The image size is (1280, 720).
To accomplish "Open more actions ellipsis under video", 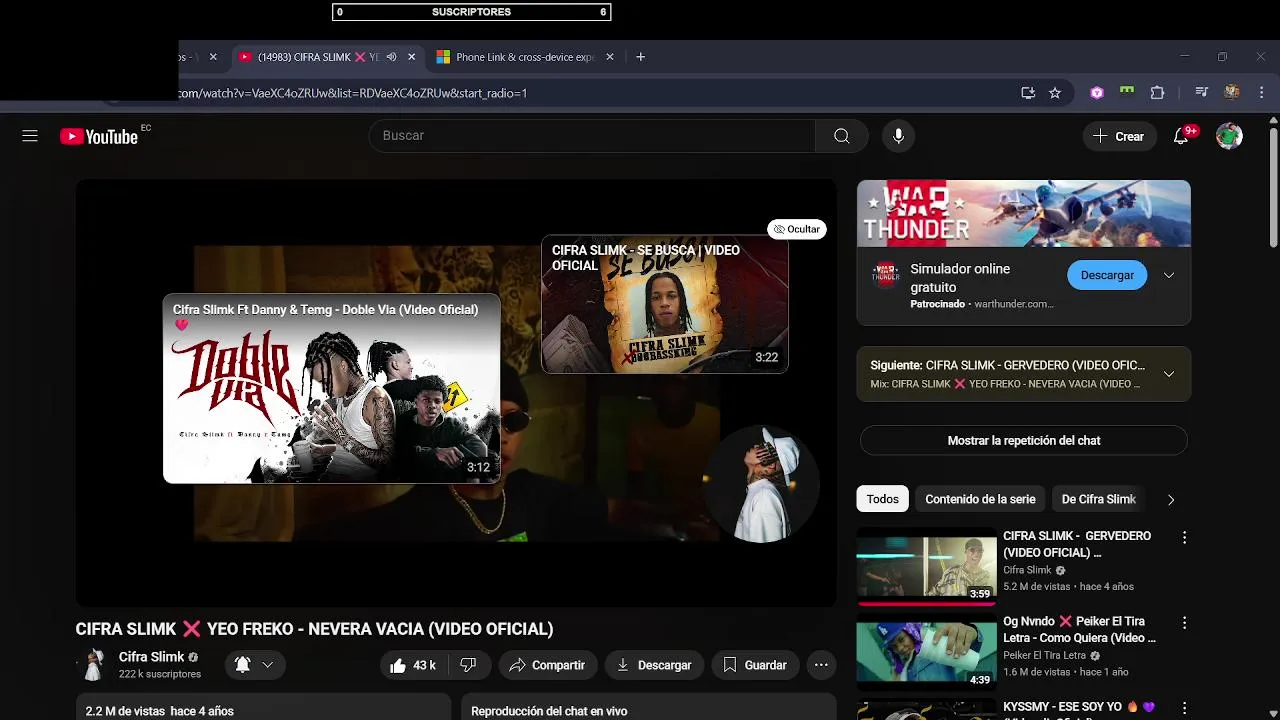I will [x=821, y=665].
